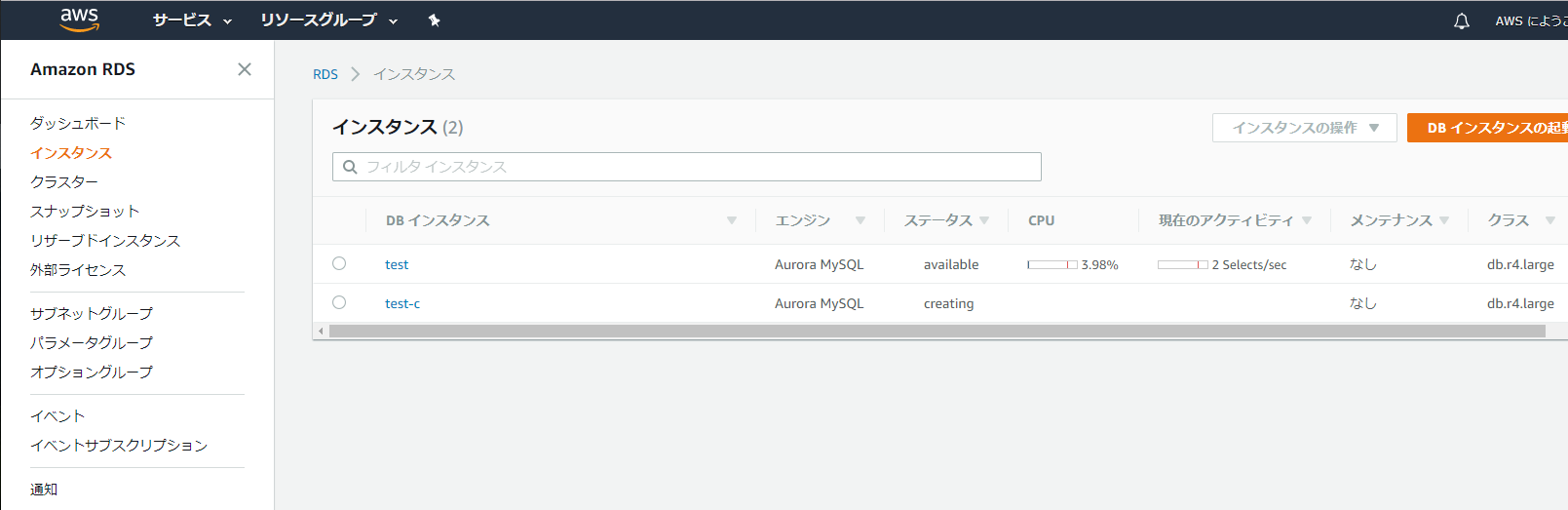Open オプショングループ in sidebar
Image resolution: width=1568 pixels, height=510 pixels.
pyautogui.click(x=92, y=373)
